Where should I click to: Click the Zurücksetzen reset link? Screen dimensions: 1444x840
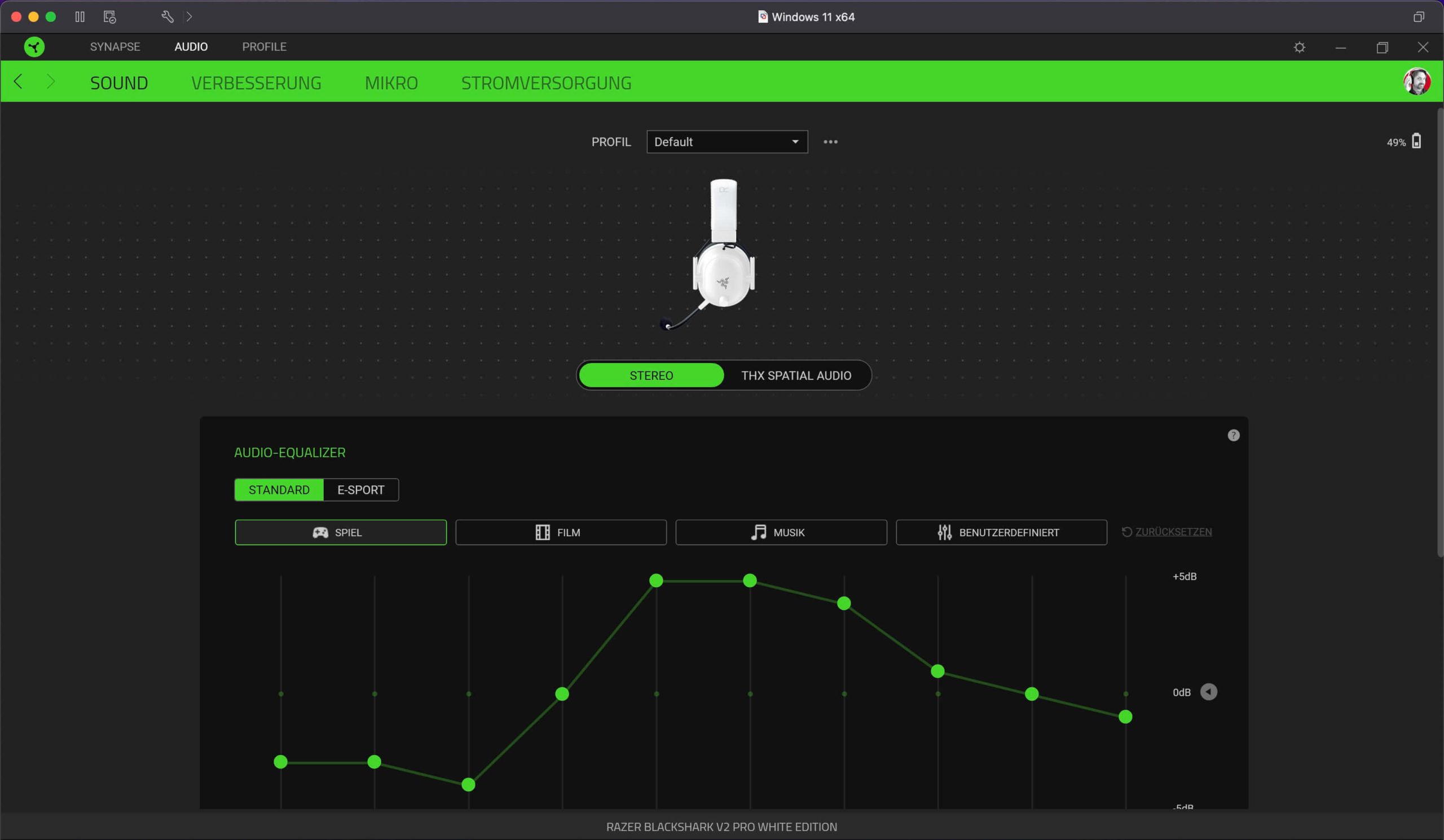pyautogui.click(x=1172, y=532)
